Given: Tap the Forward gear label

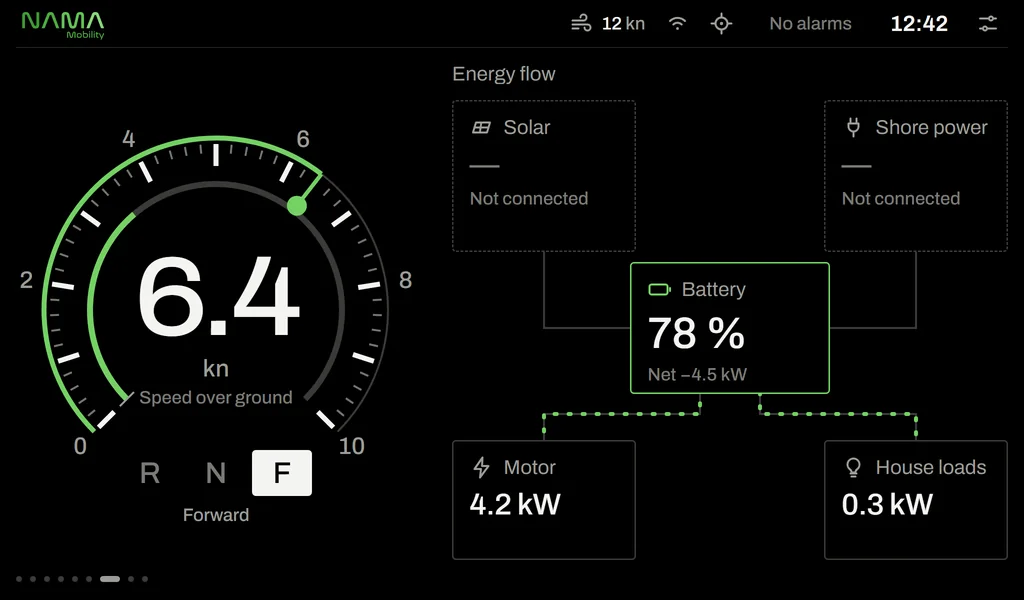Looking at the screenshot, I should point(216,514).
